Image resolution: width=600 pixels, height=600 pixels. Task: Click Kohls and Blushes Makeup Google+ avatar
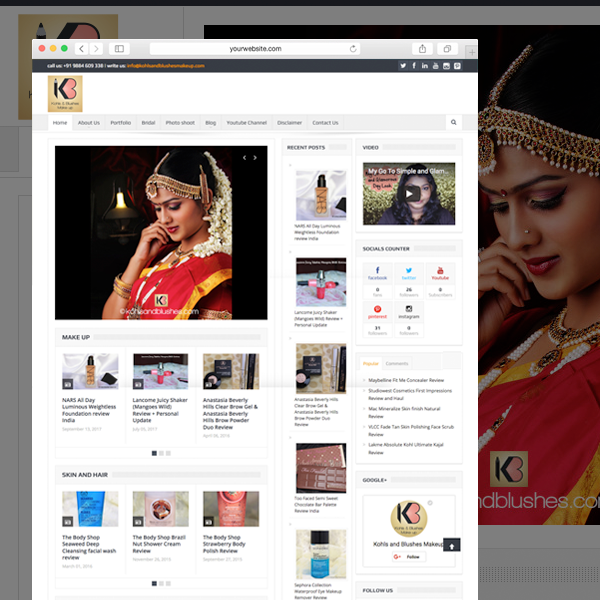coord(409,519)
